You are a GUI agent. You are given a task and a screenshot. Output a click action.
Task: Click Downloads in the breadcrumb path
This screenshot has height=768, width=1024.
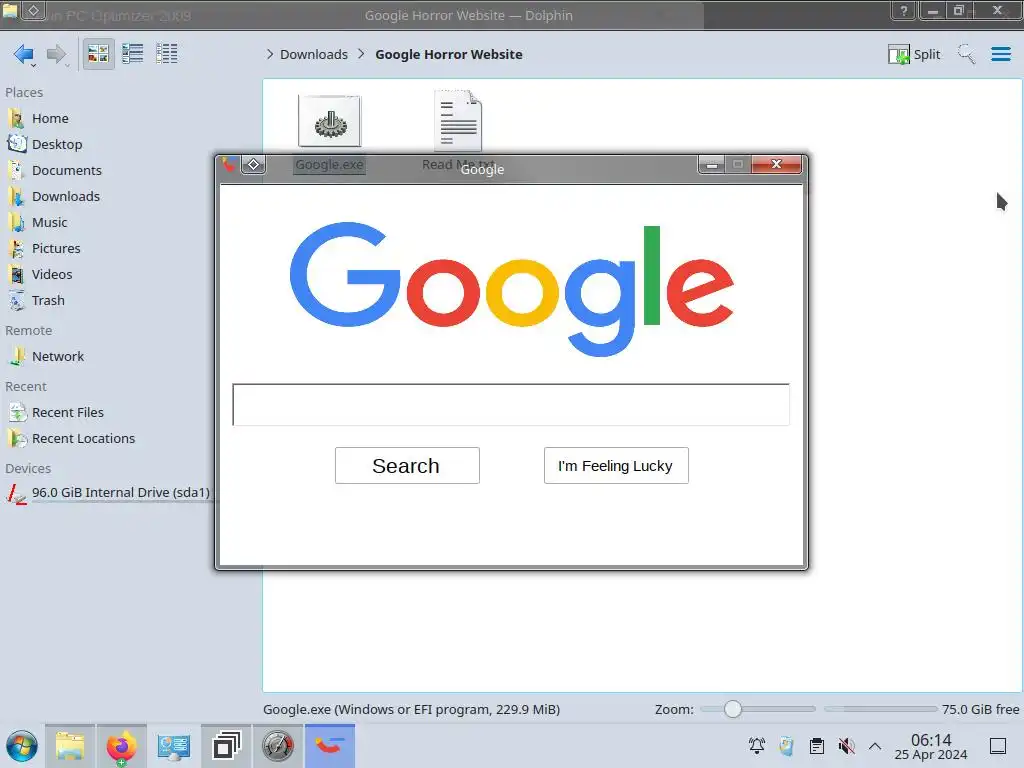[x=313, y=54]
